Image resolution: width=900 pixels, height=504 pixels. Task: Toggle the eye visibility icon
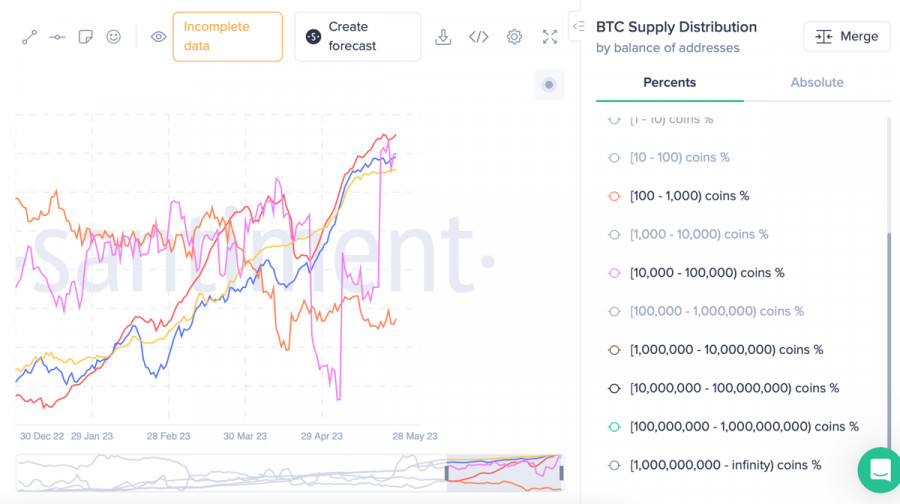[x=158, y=37]
